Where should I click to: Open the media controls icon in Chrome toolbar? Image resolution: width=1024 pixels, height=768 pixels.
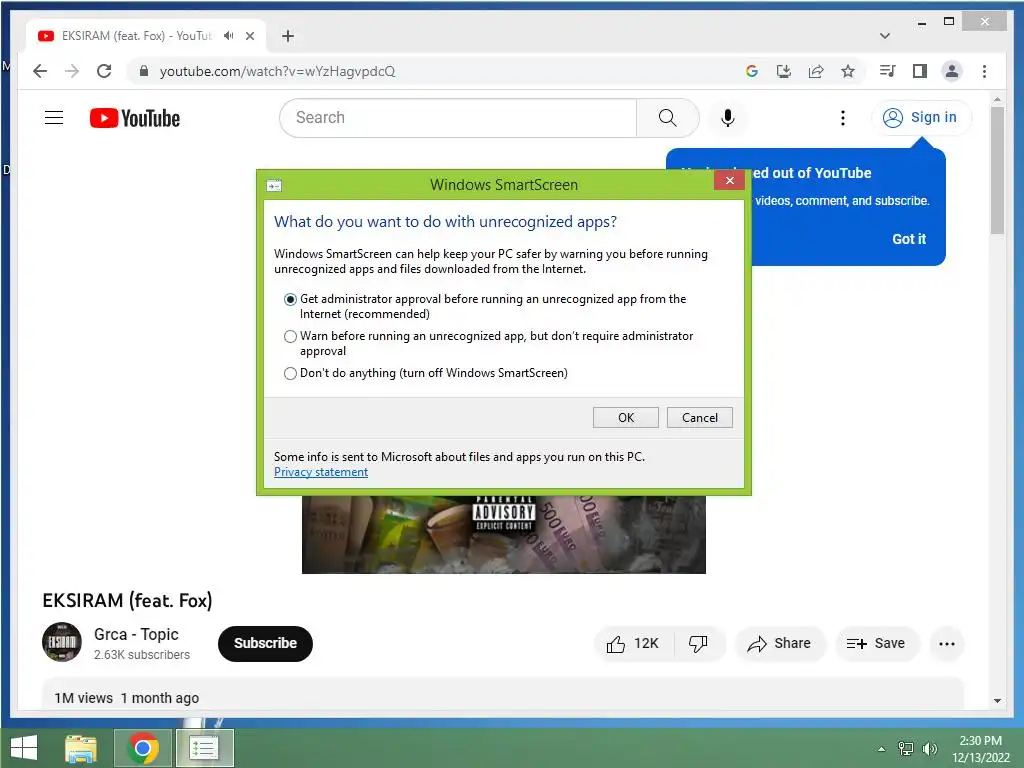click(x=888, y=71)
